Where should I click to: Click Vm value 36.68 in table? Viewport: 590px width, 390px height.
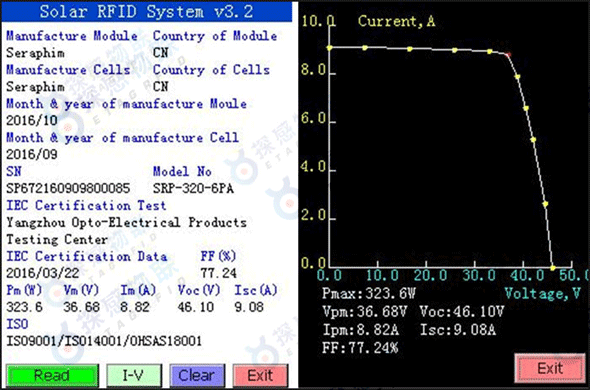pos(81,307)
